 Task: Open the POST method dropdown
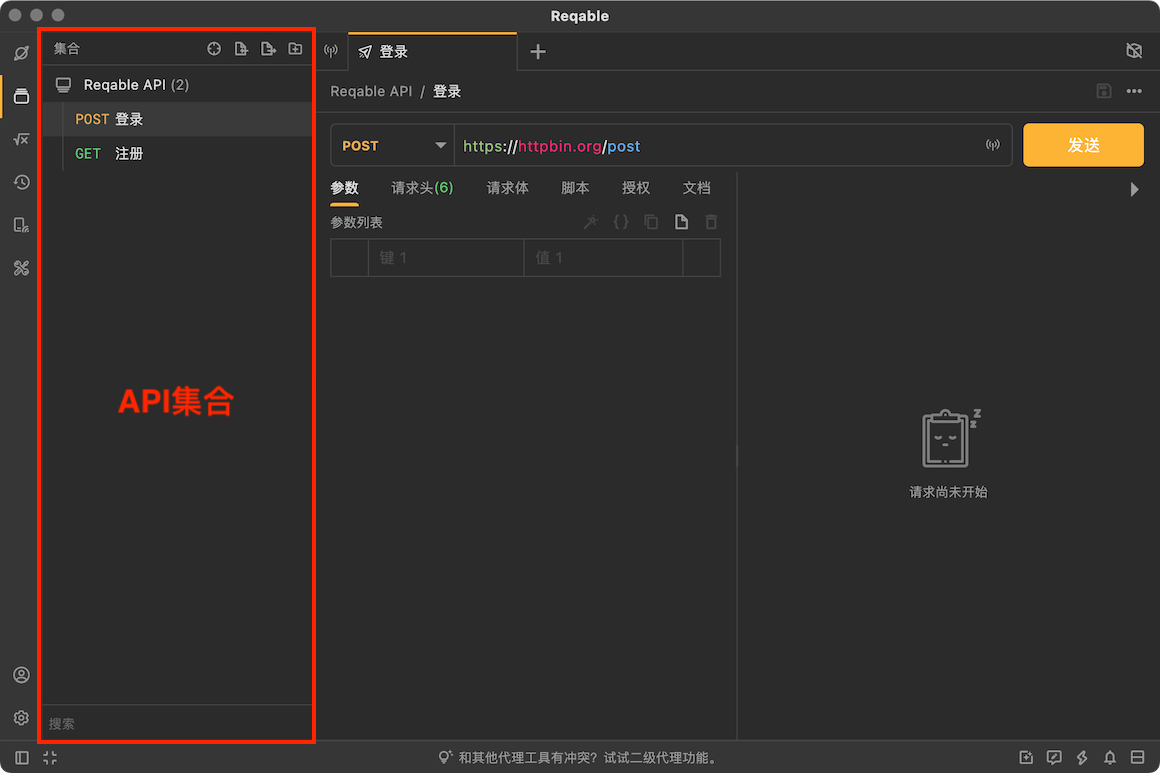coord(393,145)
